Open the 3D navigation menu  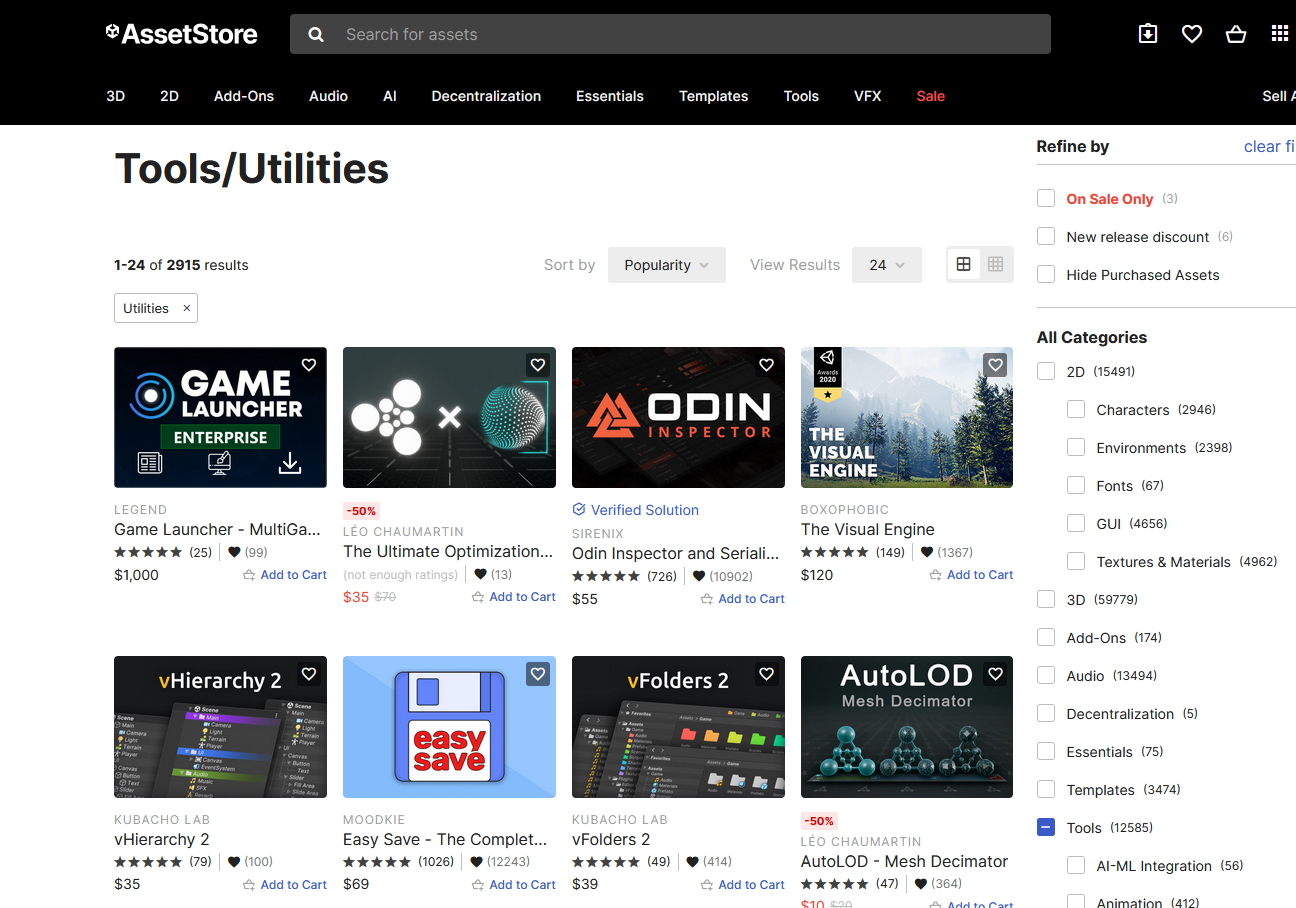(116, 96)
